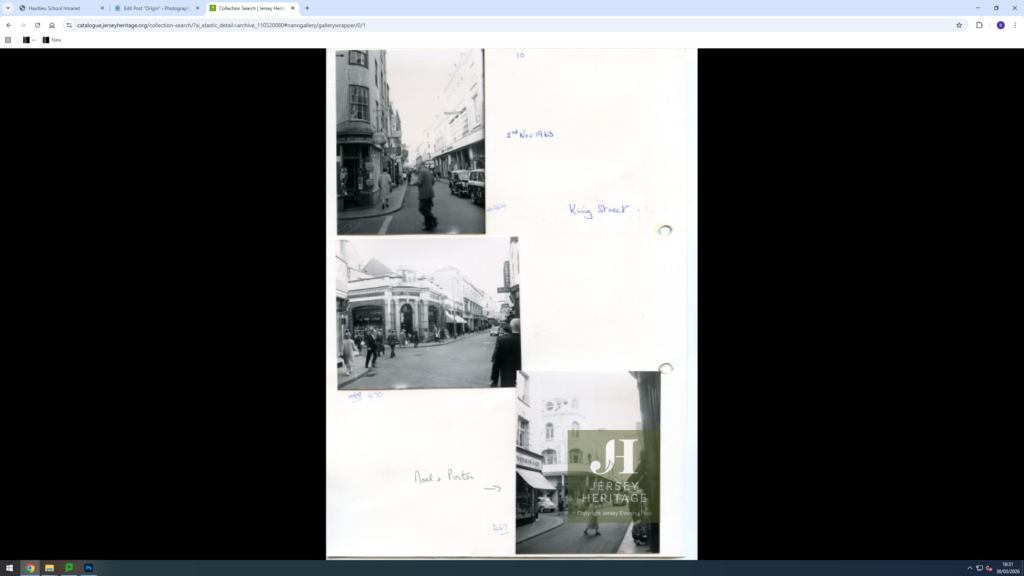The image size is (1024, 576).
Task: View site information icon in address bar
Action: click(69, 25)
